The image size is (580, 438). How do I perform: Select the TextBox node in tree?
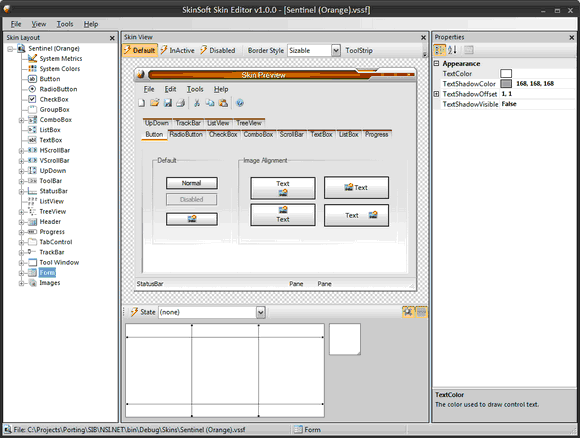click(51, 140)
